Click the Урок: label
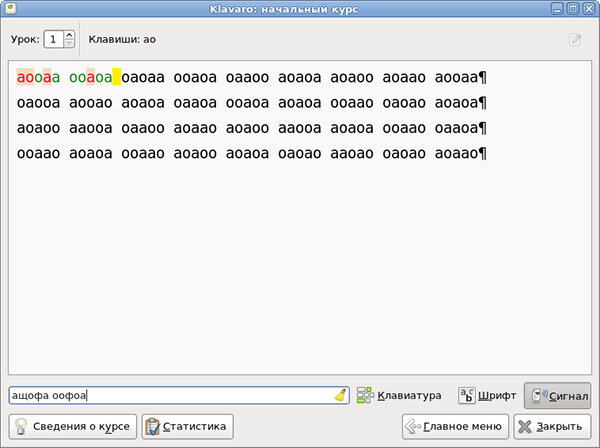 25,39
